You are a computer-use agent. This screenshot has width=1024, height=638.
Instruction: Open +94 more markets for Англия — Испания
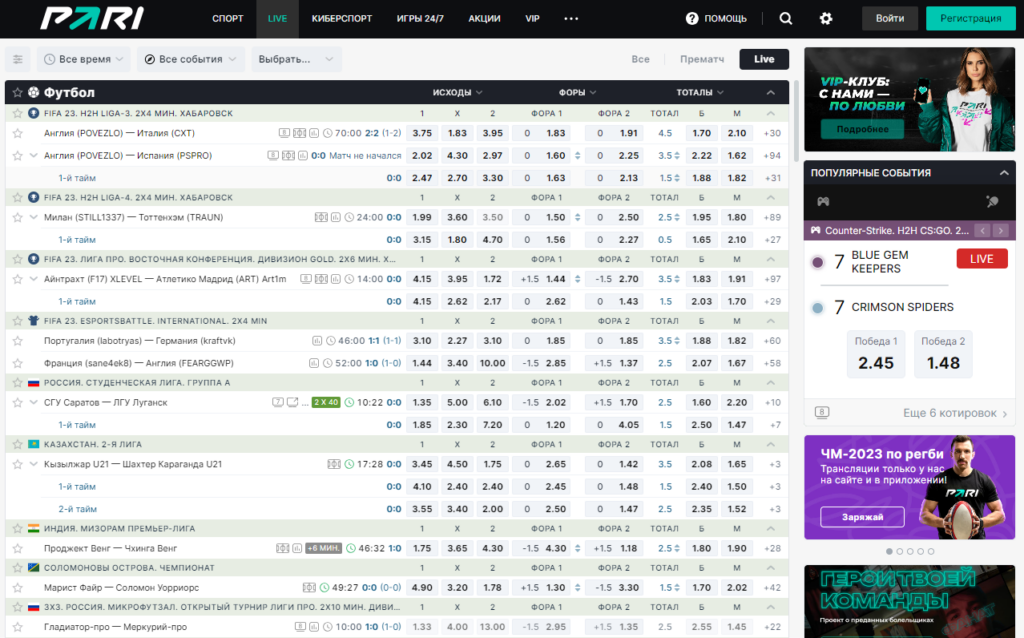[772, 155]
